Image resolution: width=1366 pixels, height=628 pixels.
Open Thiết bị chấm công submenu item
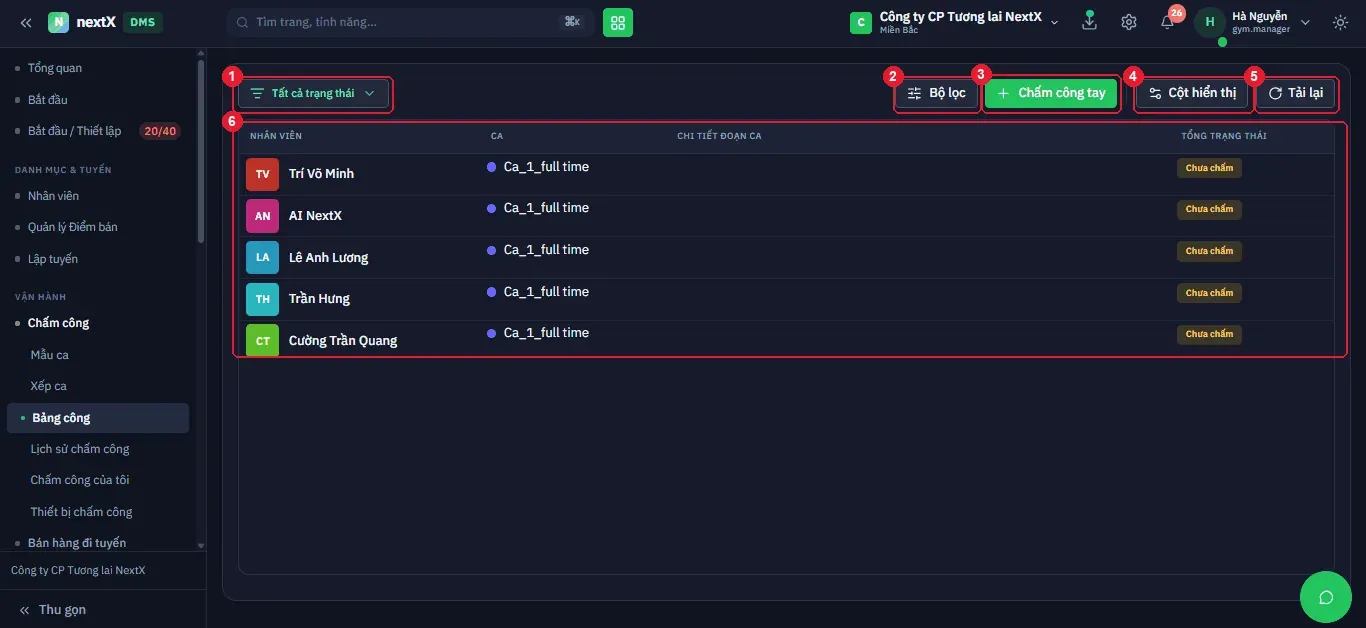(x=81, y=512)
